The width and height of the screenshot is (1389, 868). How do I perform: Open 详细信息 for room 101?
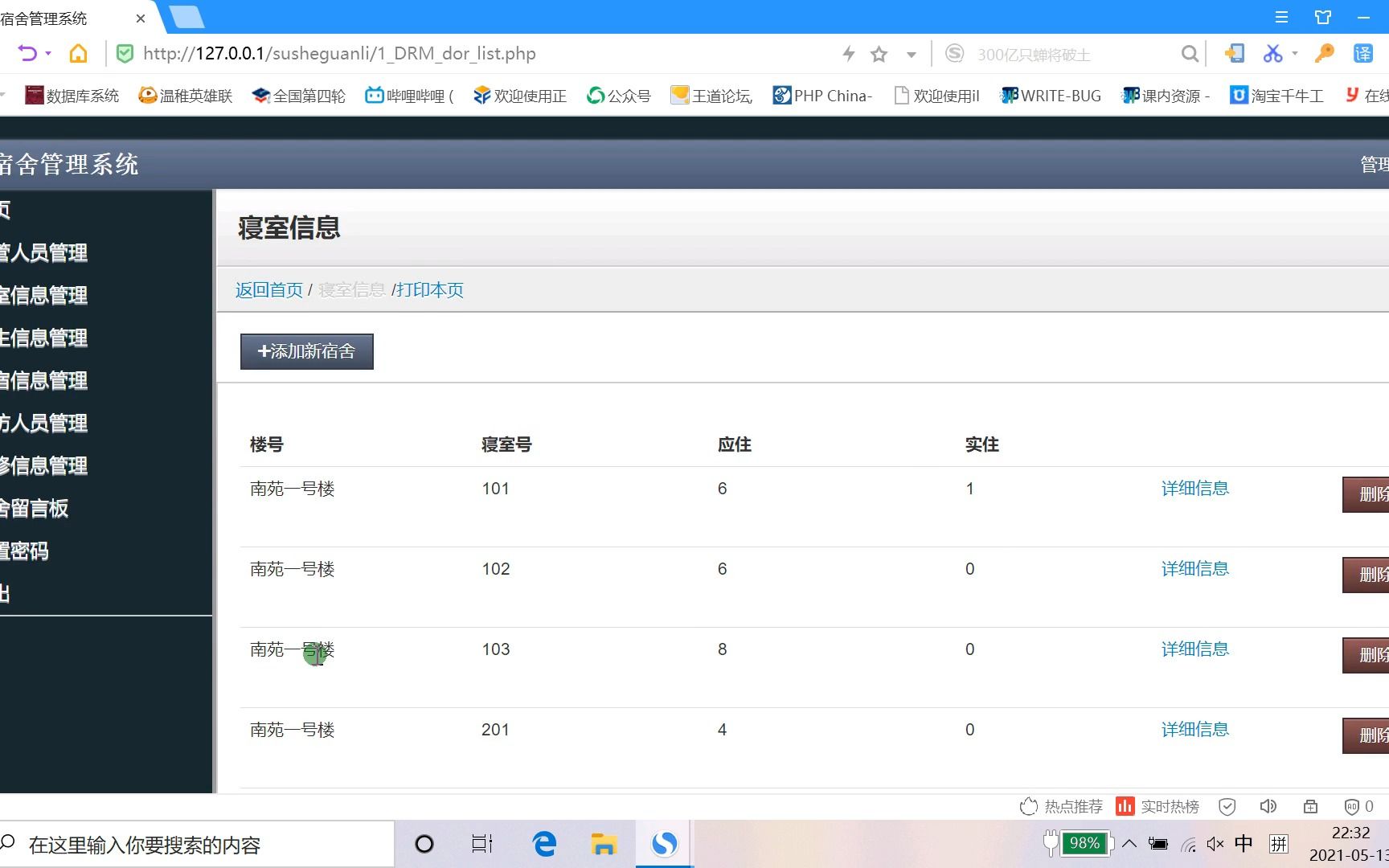point(1195,489)
